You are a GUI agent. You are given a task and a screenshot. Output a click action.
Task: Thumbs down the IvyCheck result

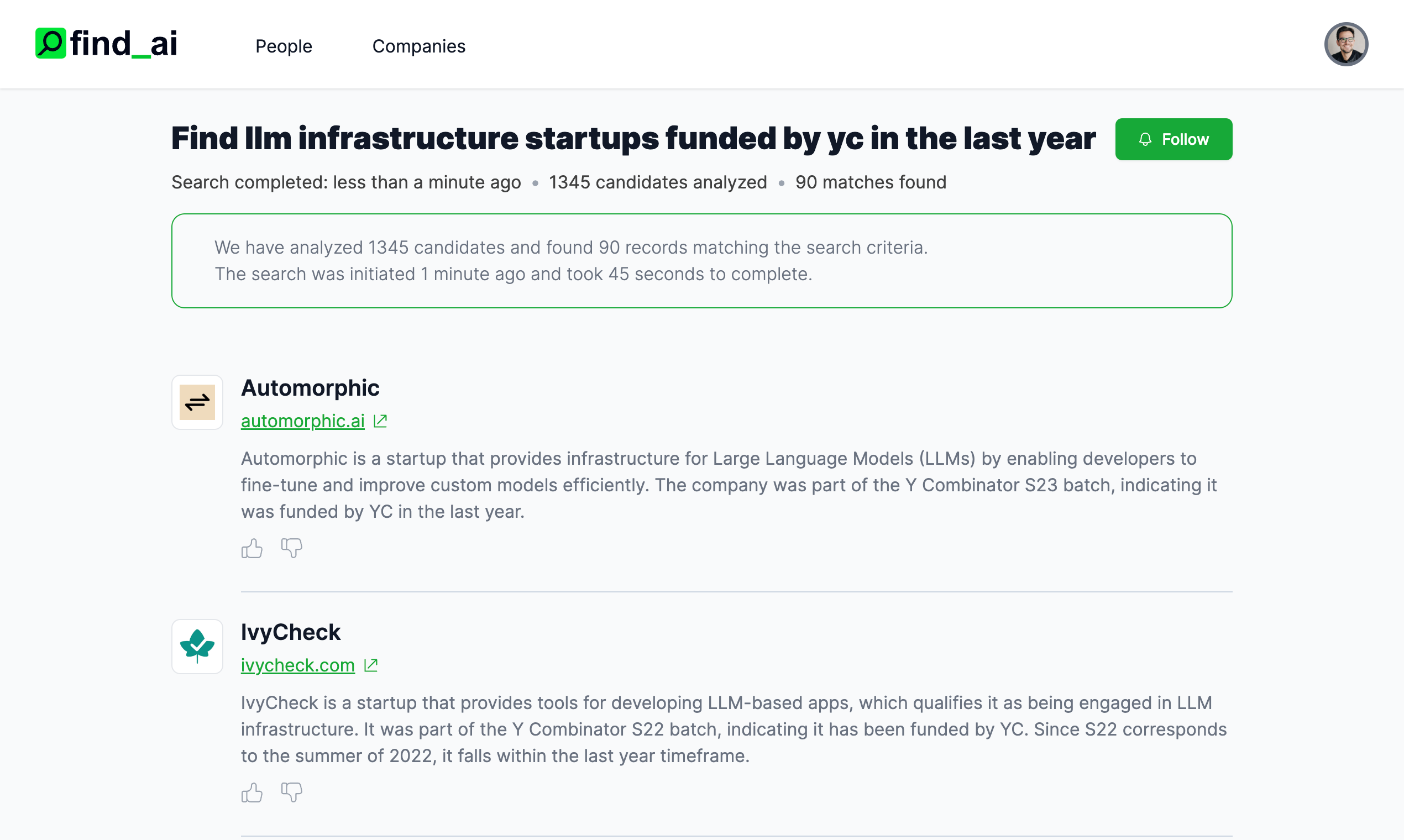(291, 792)
